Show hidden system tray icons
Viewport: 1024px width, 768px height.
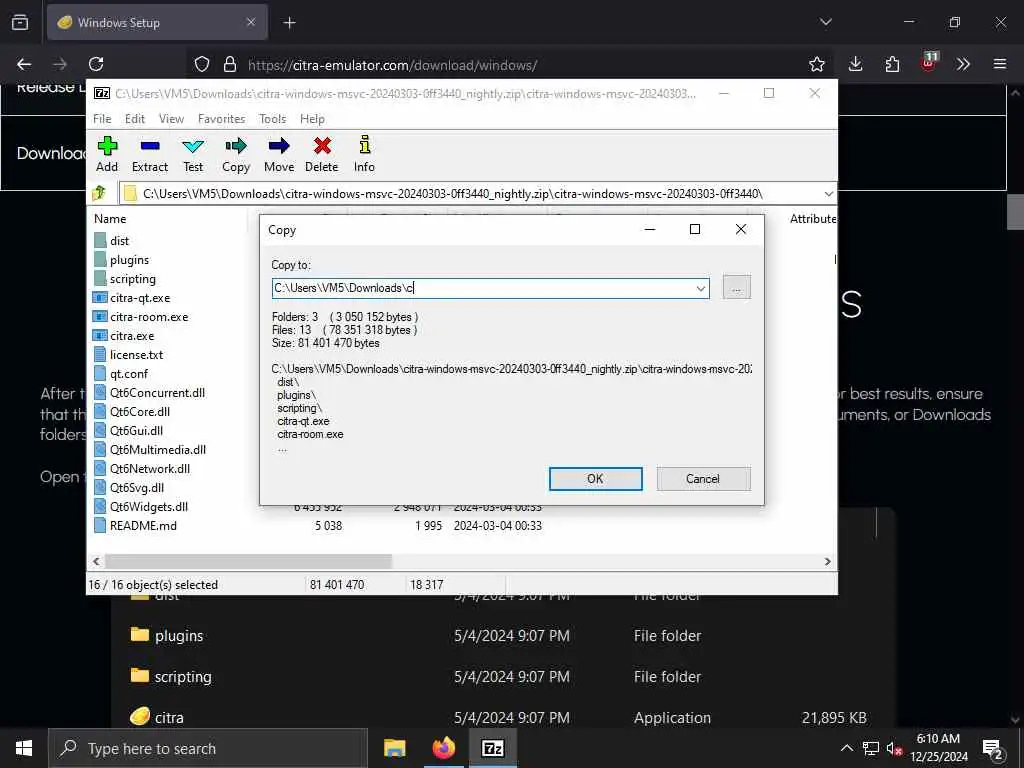tap(846, 748)
